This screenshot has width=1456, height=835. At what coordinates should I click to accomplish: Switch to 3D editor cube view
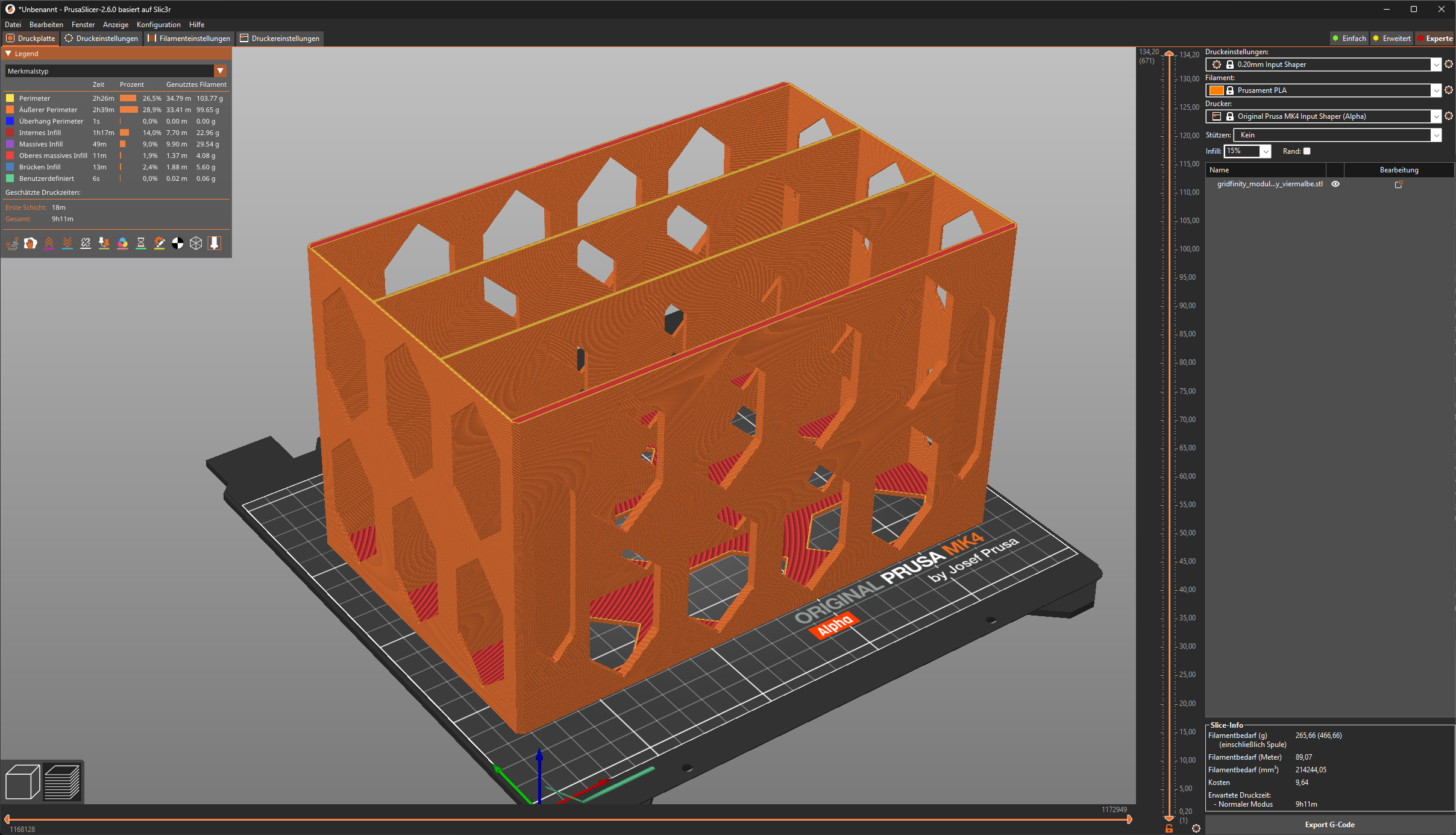tap(22, 781)
